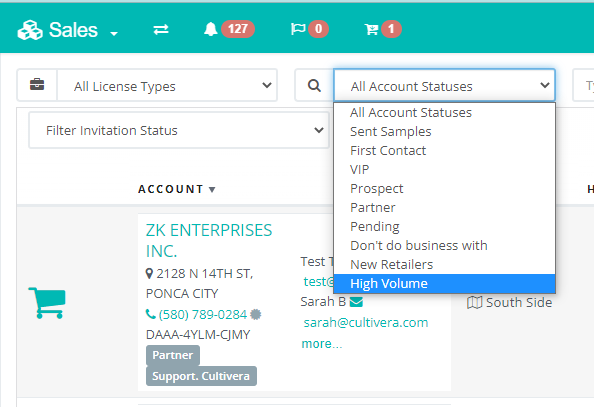Click license number DAAA-4YLM-CJMY
Screen dimensions: 594x407
[x=198, y=335]
